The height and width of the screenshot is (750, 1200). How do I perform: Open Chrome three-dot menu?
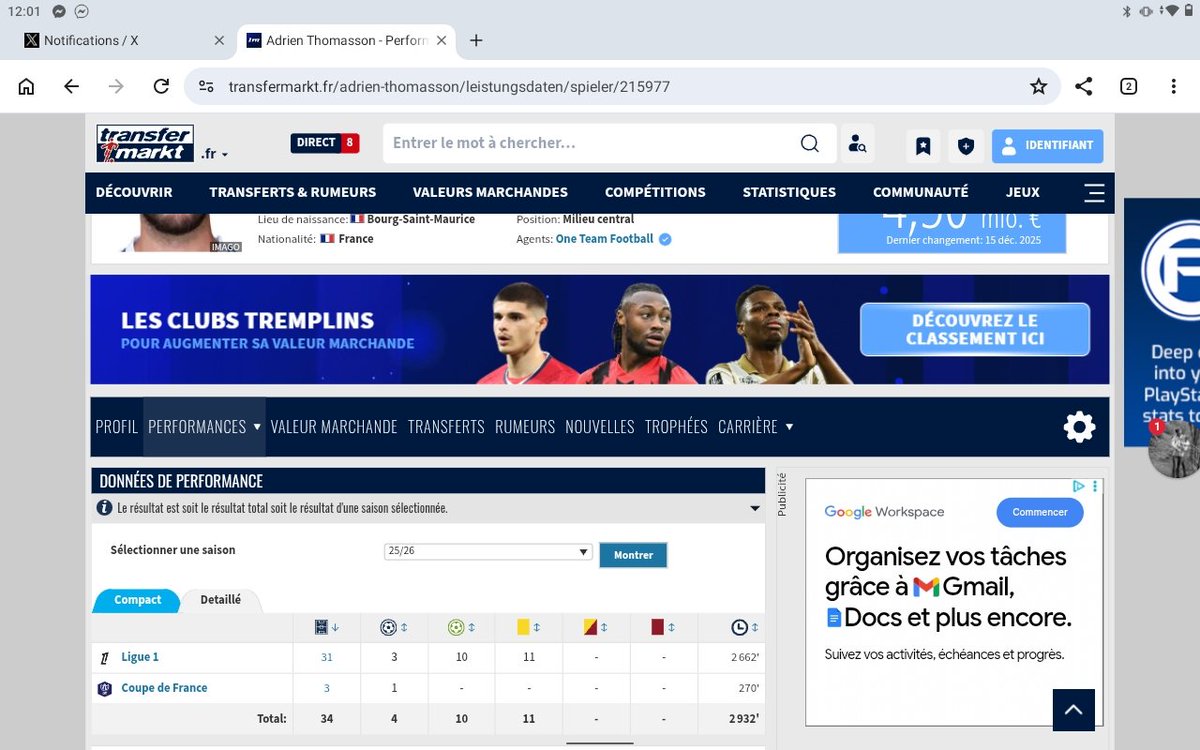pos(1173,86)
